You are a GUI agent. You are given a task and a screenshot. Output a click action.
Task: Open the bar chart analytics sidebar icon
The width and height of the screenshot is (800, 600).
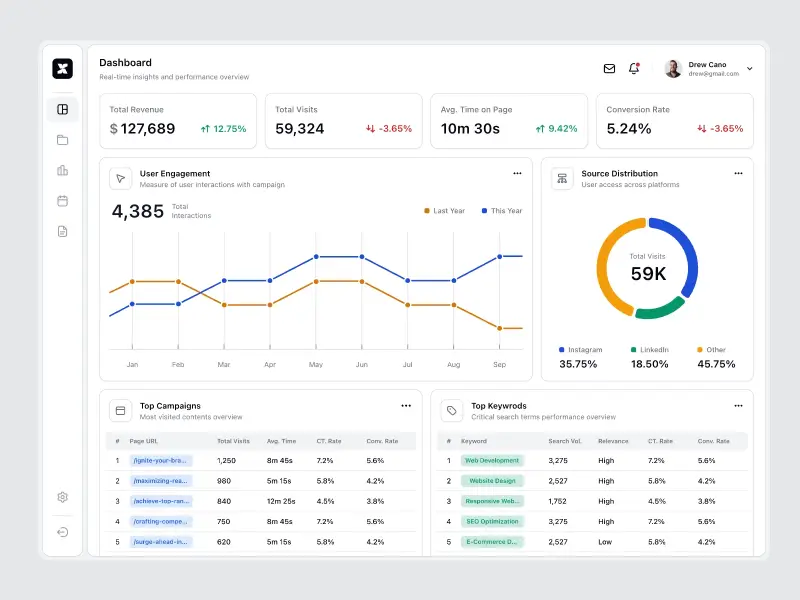[x=62, y=171]
